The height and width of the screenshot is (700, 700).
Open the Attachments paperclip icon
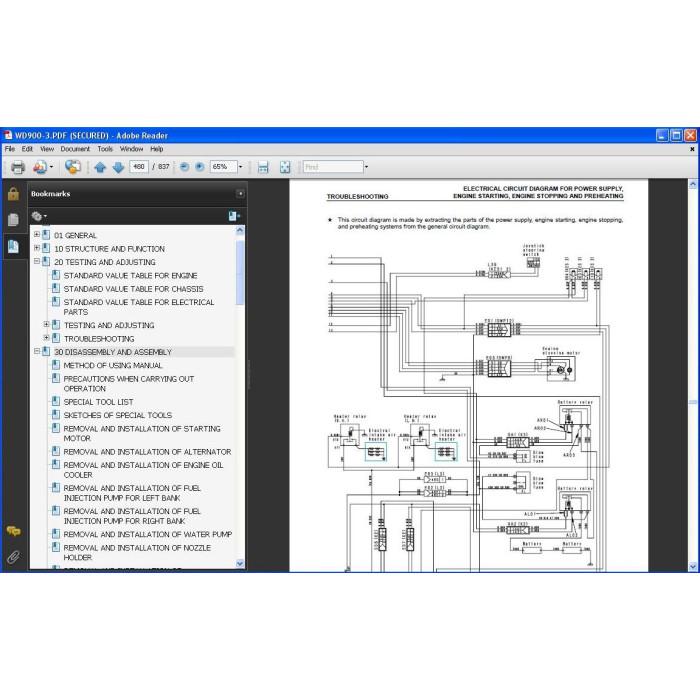(x=13, y=557)
